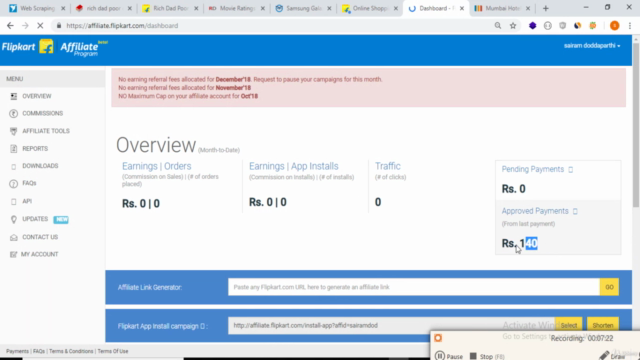
Task: Open the Earnings | Orders link
Action: point(156,166)
